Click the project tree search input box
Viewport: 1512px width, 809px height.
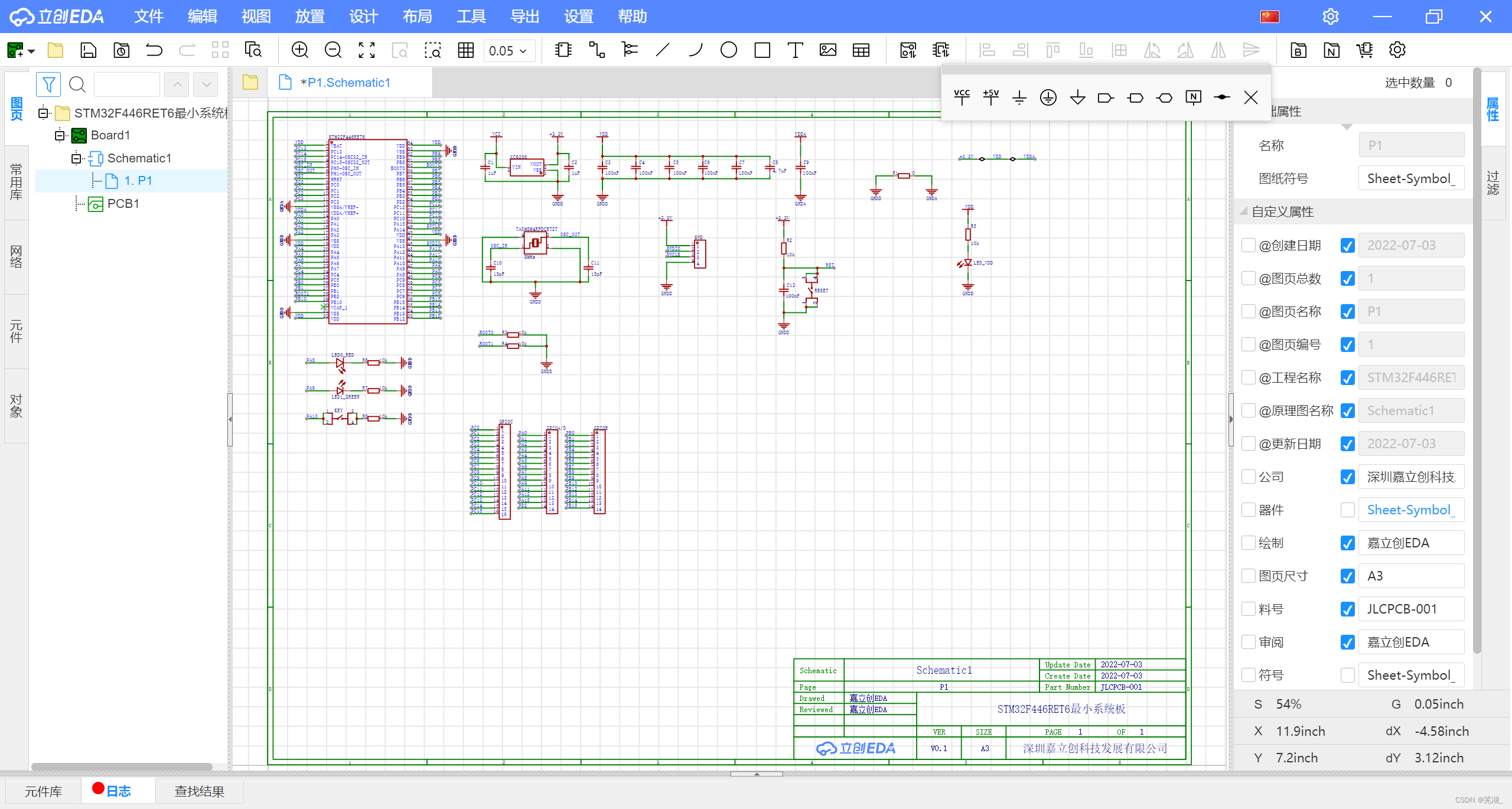pyautogui.click(x=126, y=84)
